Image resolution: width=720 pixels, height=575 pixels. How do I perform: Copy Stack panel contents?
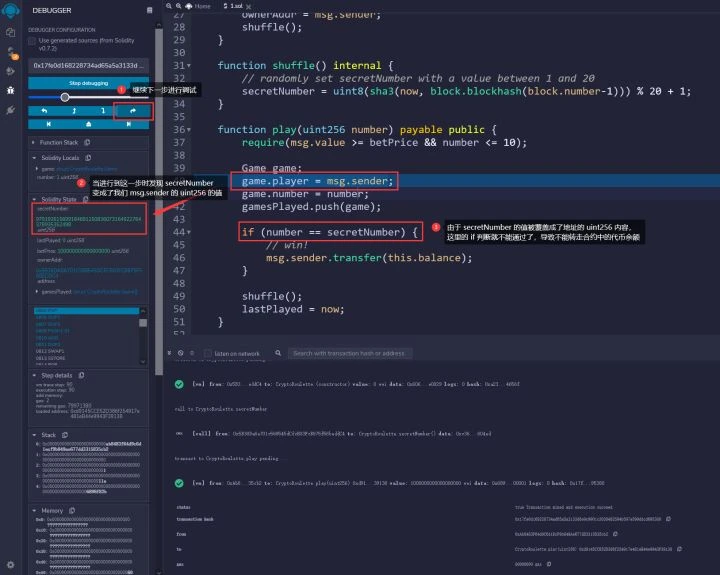[65, 434]
